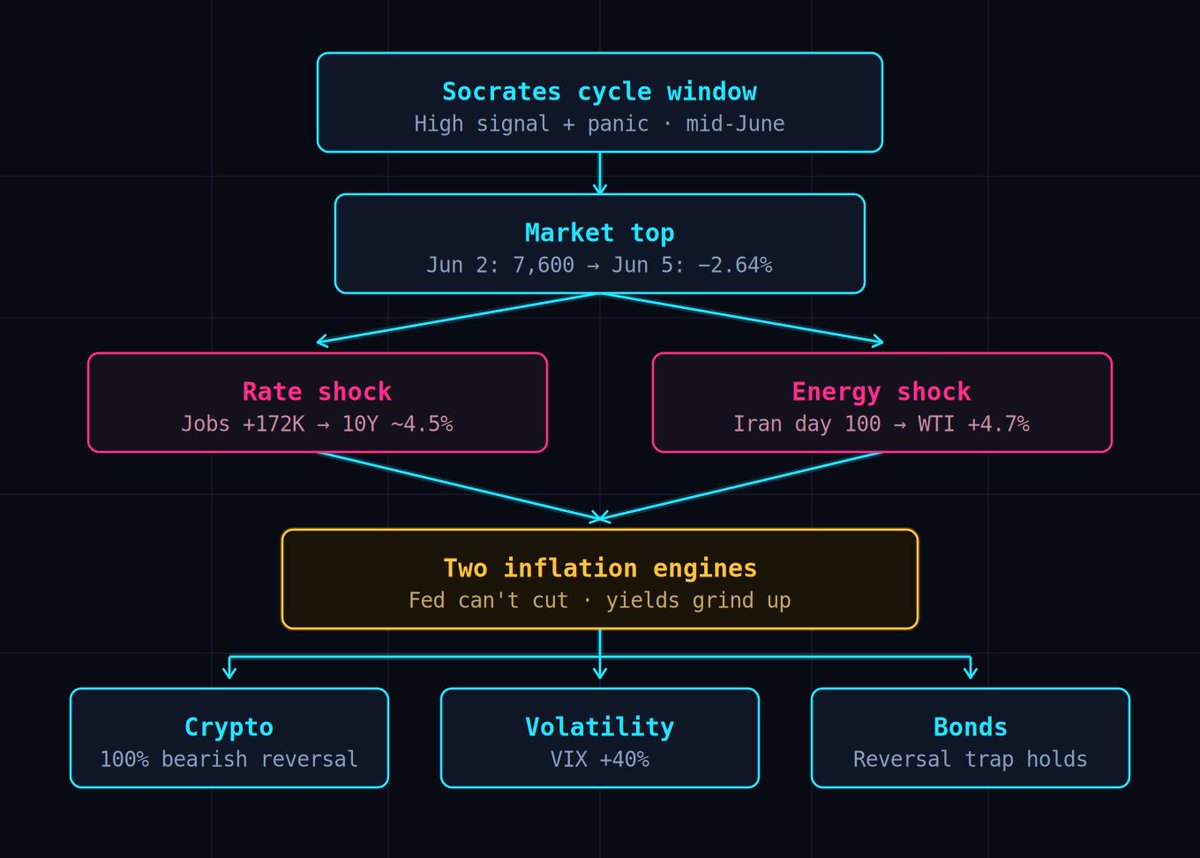Select 'Jobs +172K → 10Y ~4.5%' text
The height and width of the screenshot is (858, 1200).
[x=317, y=424]
